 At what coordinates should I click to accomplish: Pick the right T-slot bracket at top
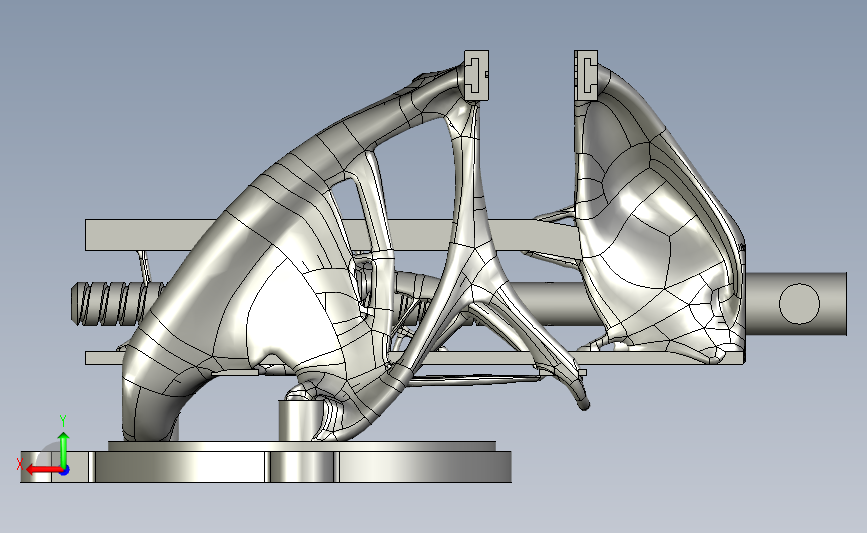pos(586,75)
